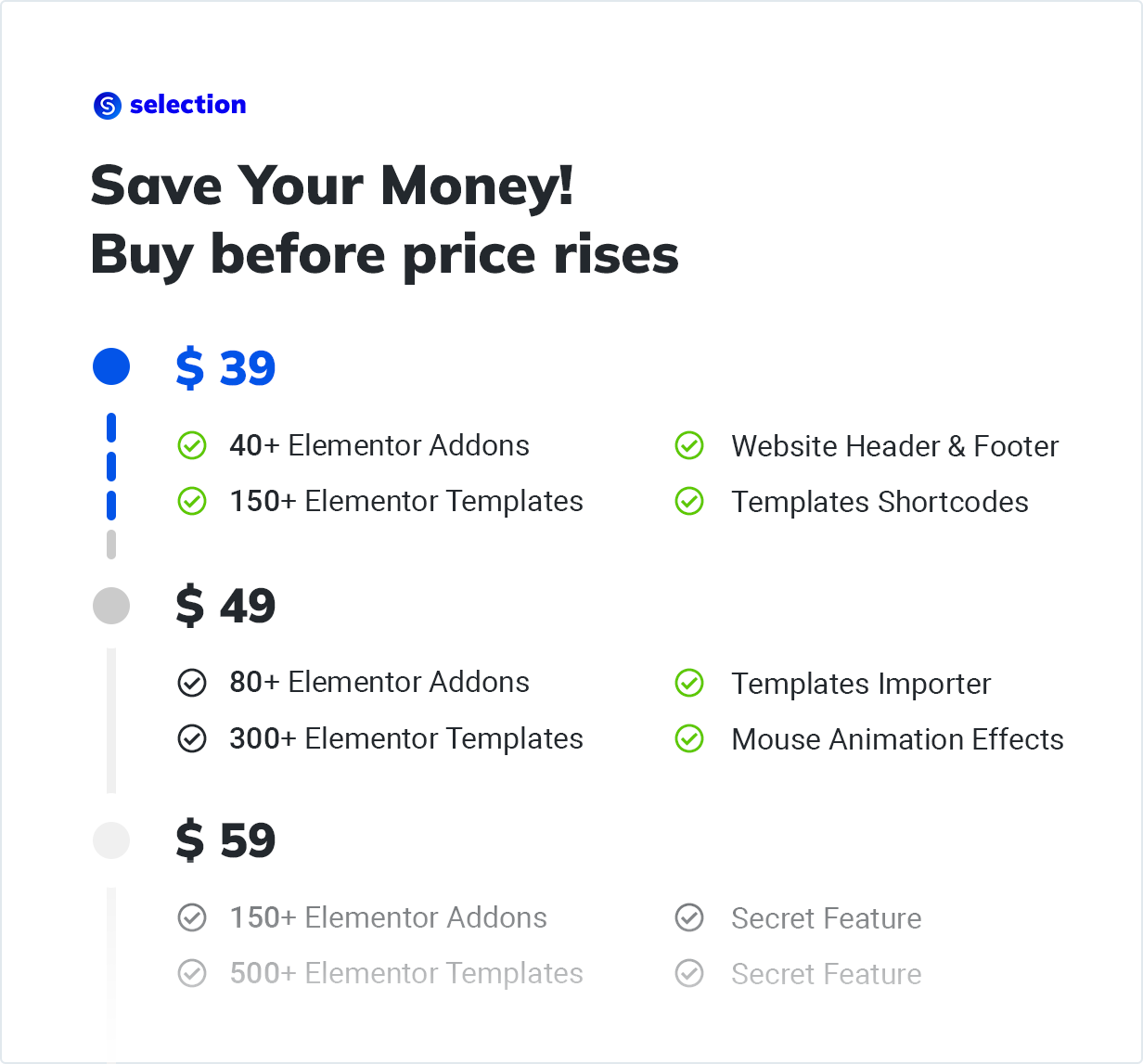Click green check beside 150+ Elementor Templates
The width and height of the screenshot is (1143, 1064).
tap(192, 502)
